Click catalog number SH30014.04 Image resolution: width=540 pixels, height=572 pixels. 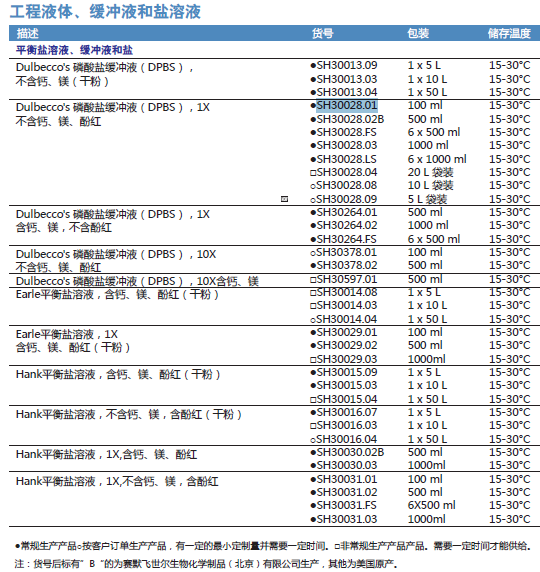pyautogui.click(x=347, y=319)
